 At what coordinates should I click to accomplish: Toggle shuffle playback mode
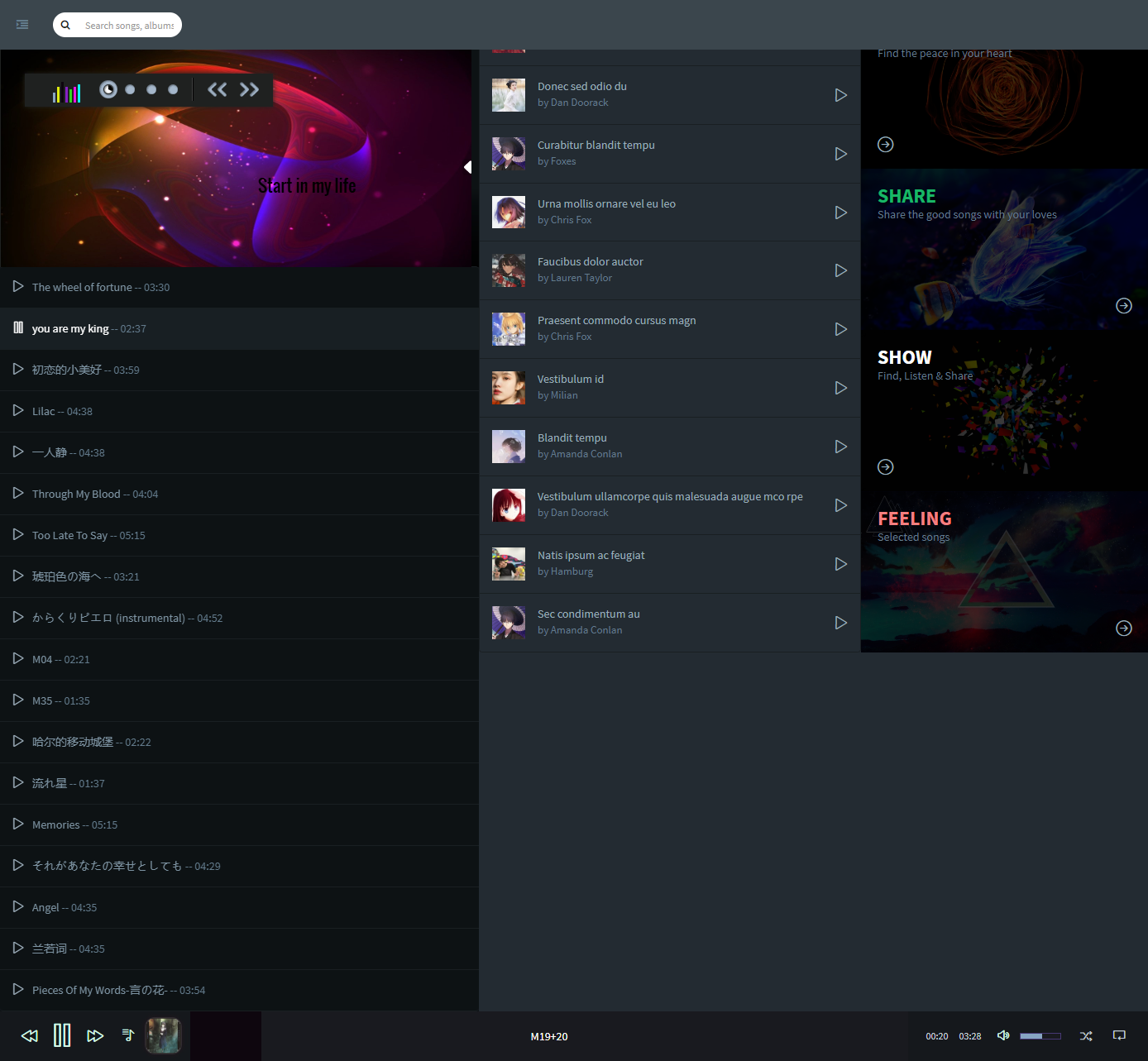pos(1086,1035)
